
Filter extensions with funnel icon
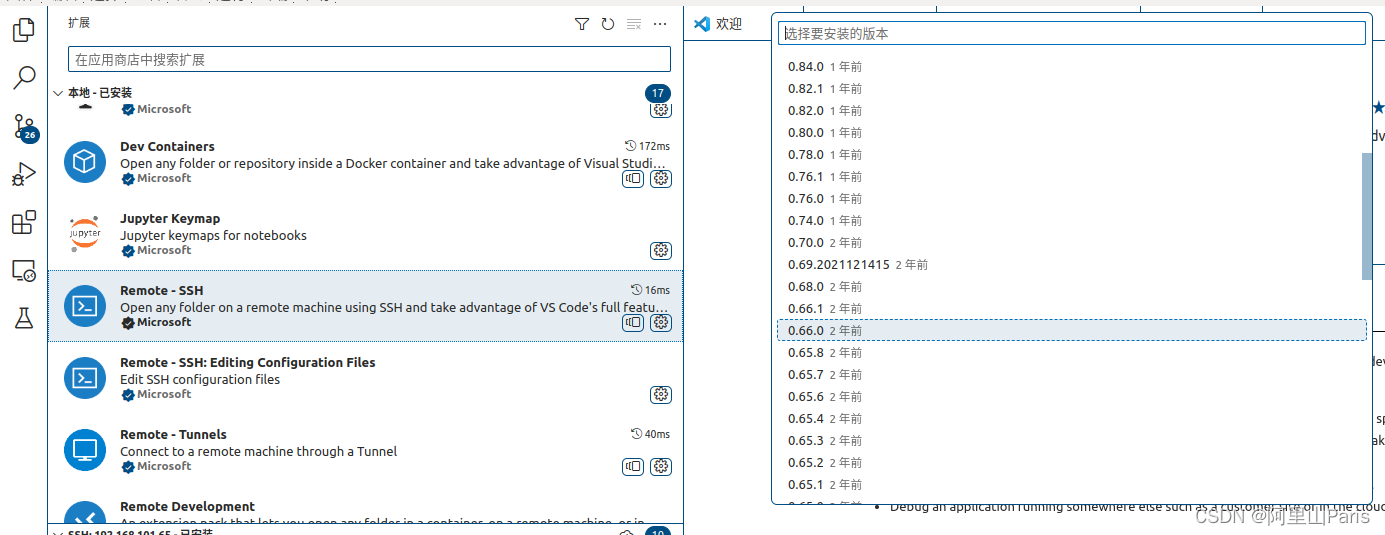(582, 24)
